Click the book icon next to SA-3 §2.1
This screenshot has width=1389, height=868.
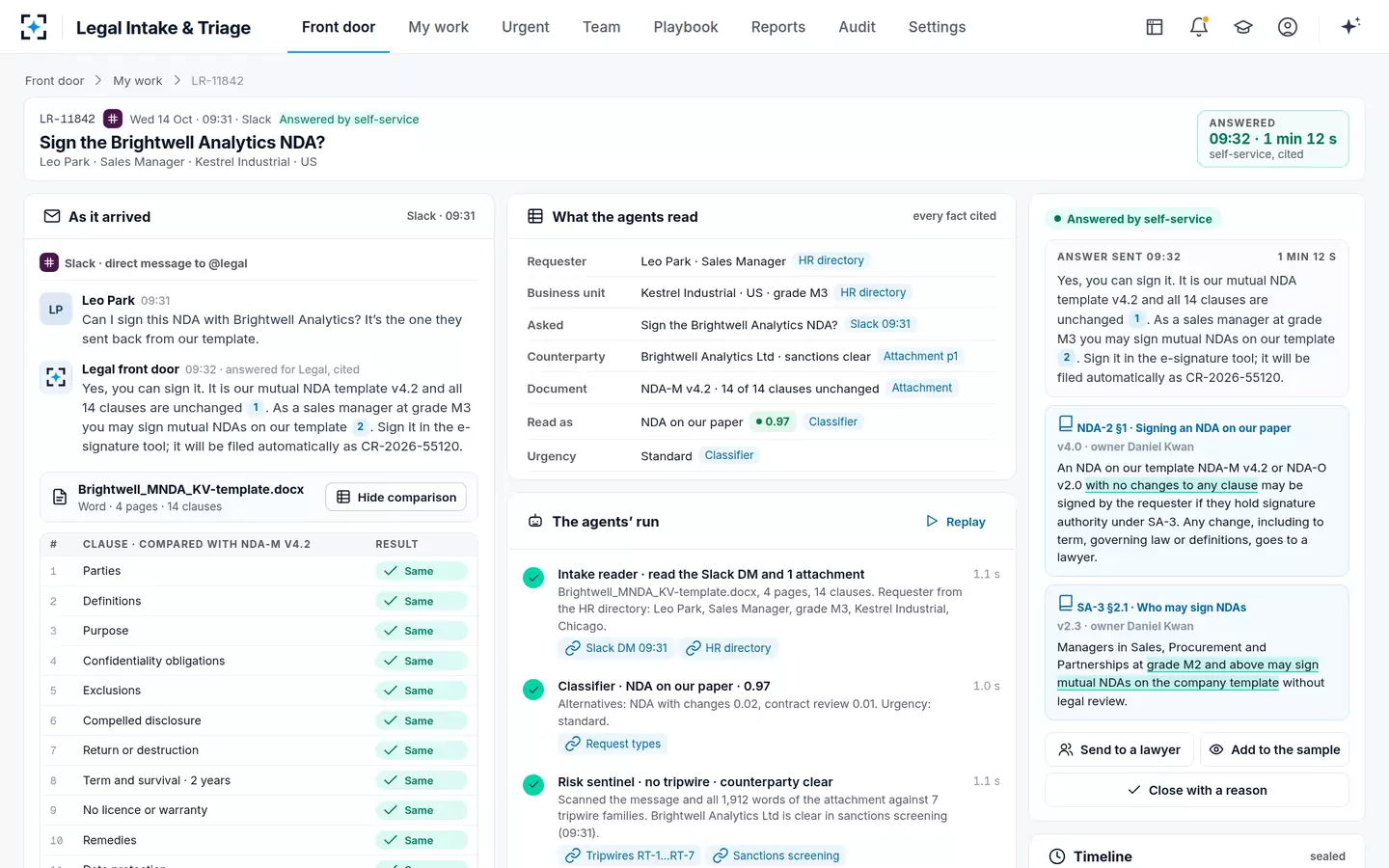coord(1066,603)
